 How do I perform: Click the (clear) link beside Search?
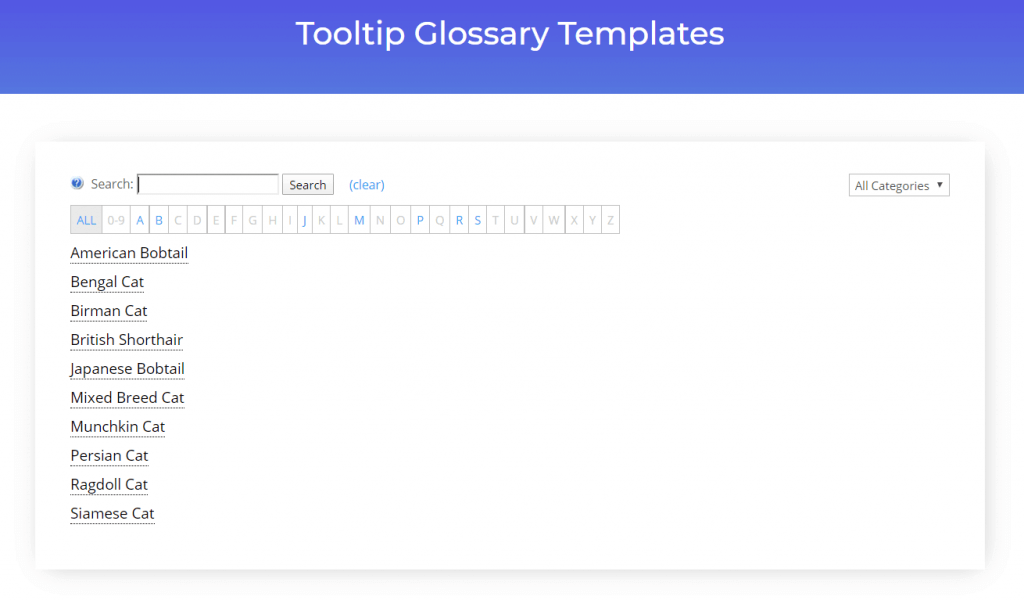coord(366,184)
